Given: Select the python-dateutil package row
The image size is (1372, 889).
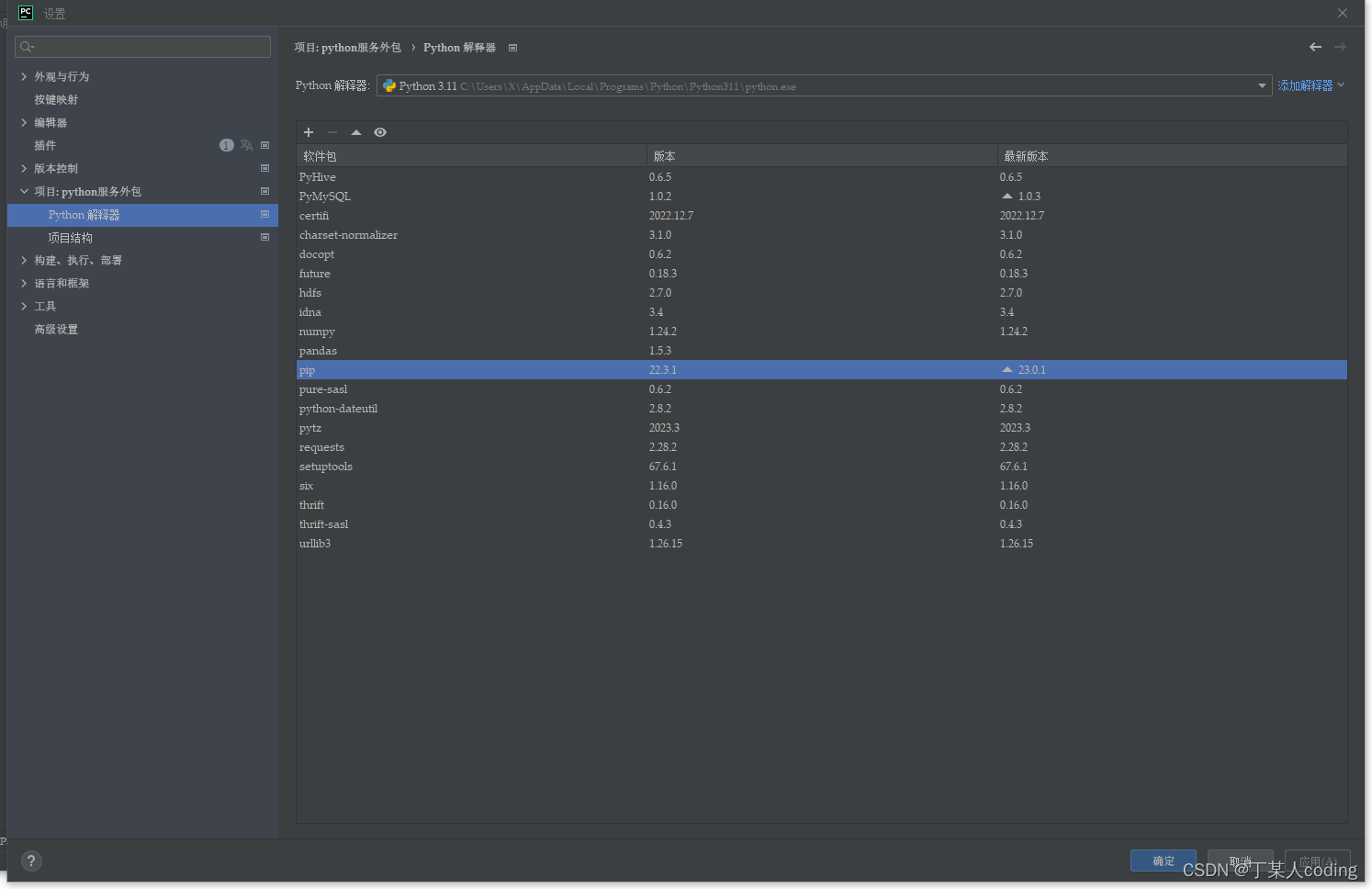Looking at the screenshot, I should click(x=822, y=408).
